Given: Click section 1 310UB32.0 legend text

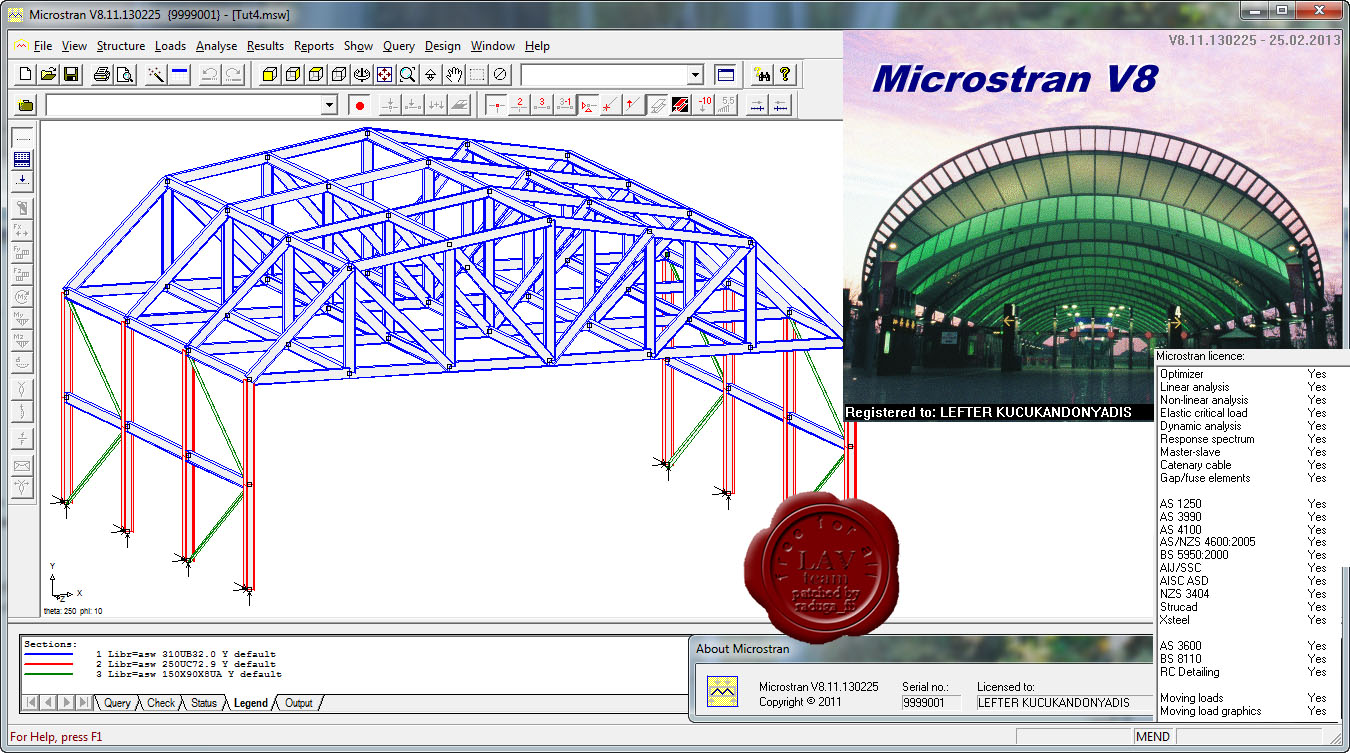Looking at the screenshot, I should [186, 655].
